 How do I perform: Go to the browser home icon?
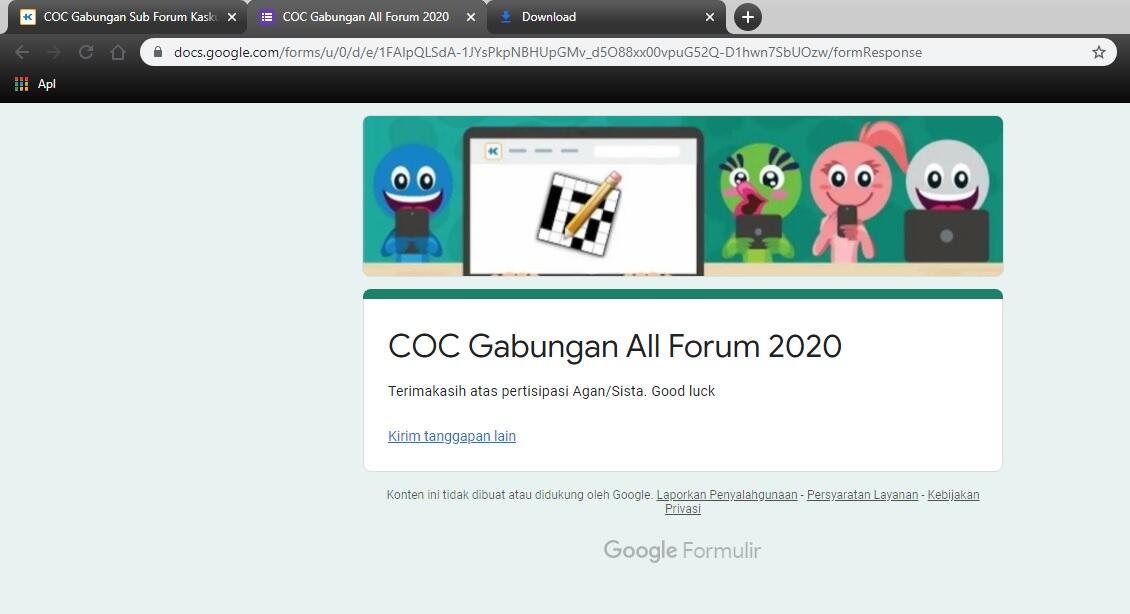pyautogui.click(x=117, y=52)
